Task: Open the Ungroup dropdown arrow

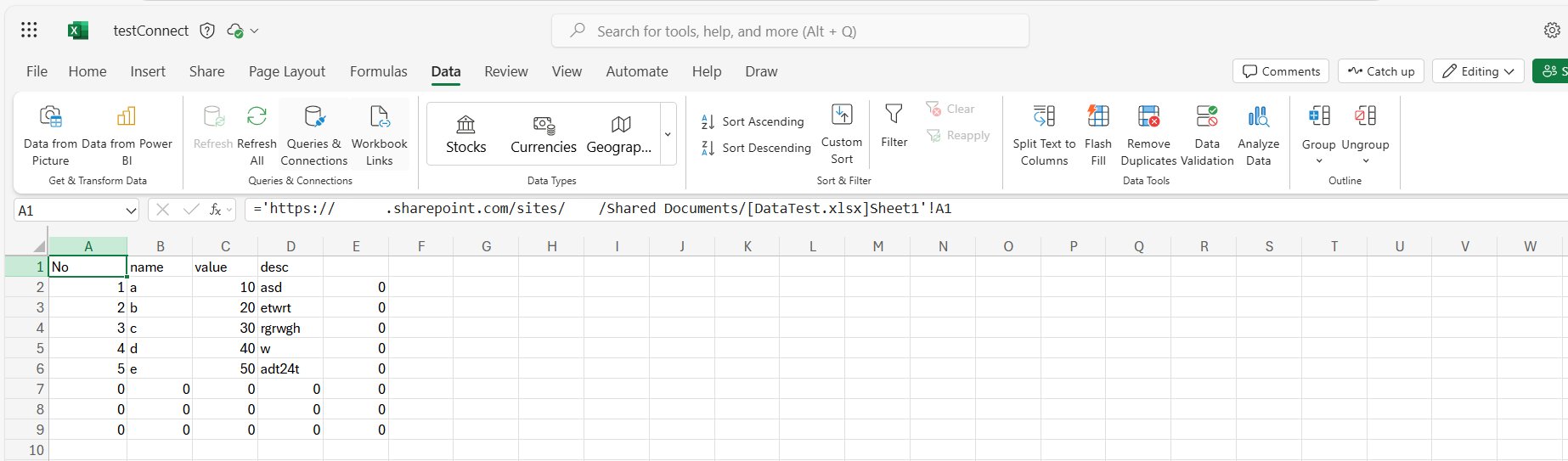Action: coord(1365,161)
